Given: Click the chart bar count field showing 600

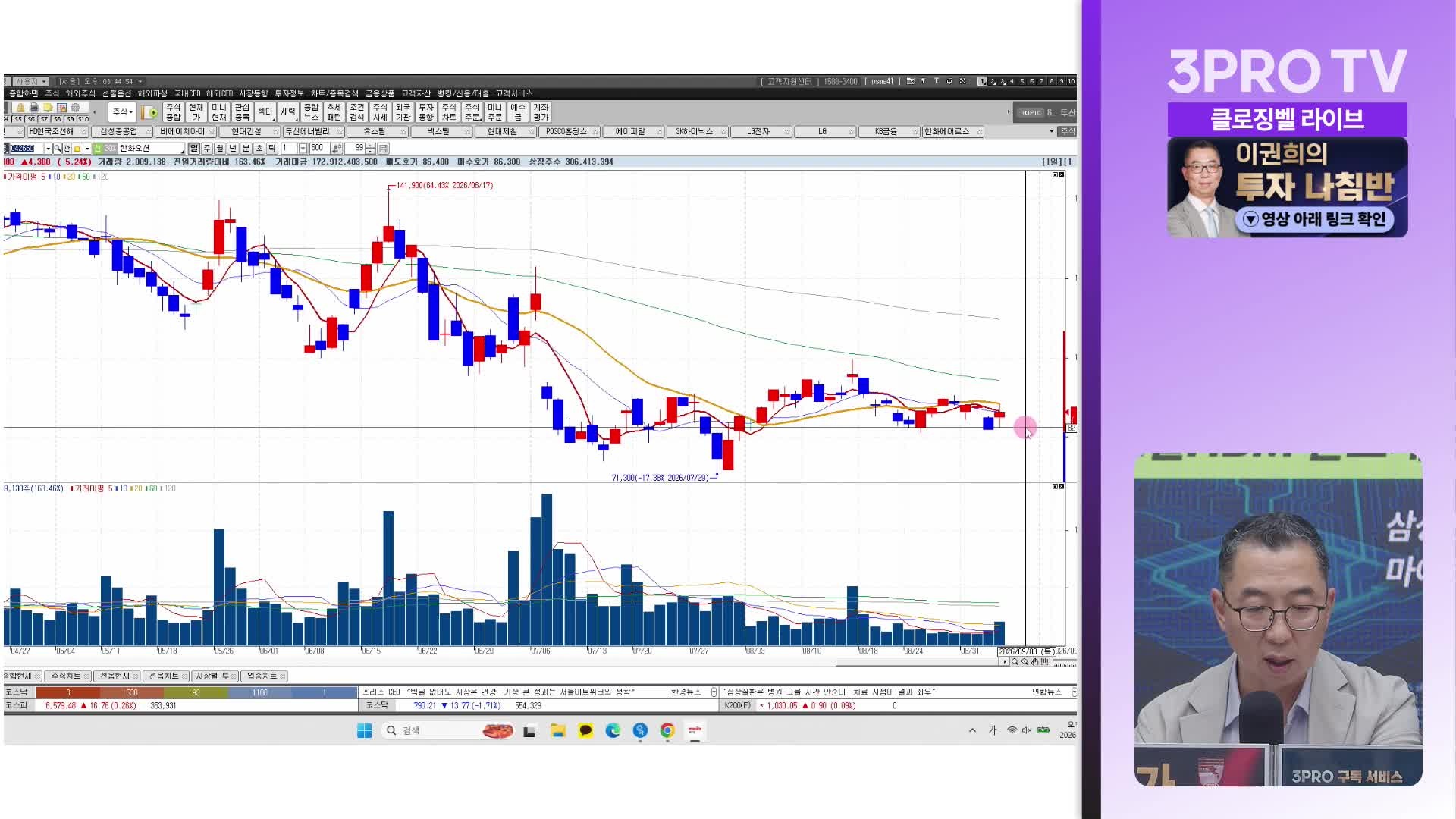Looking at the screenshot, I should point(319,148).
